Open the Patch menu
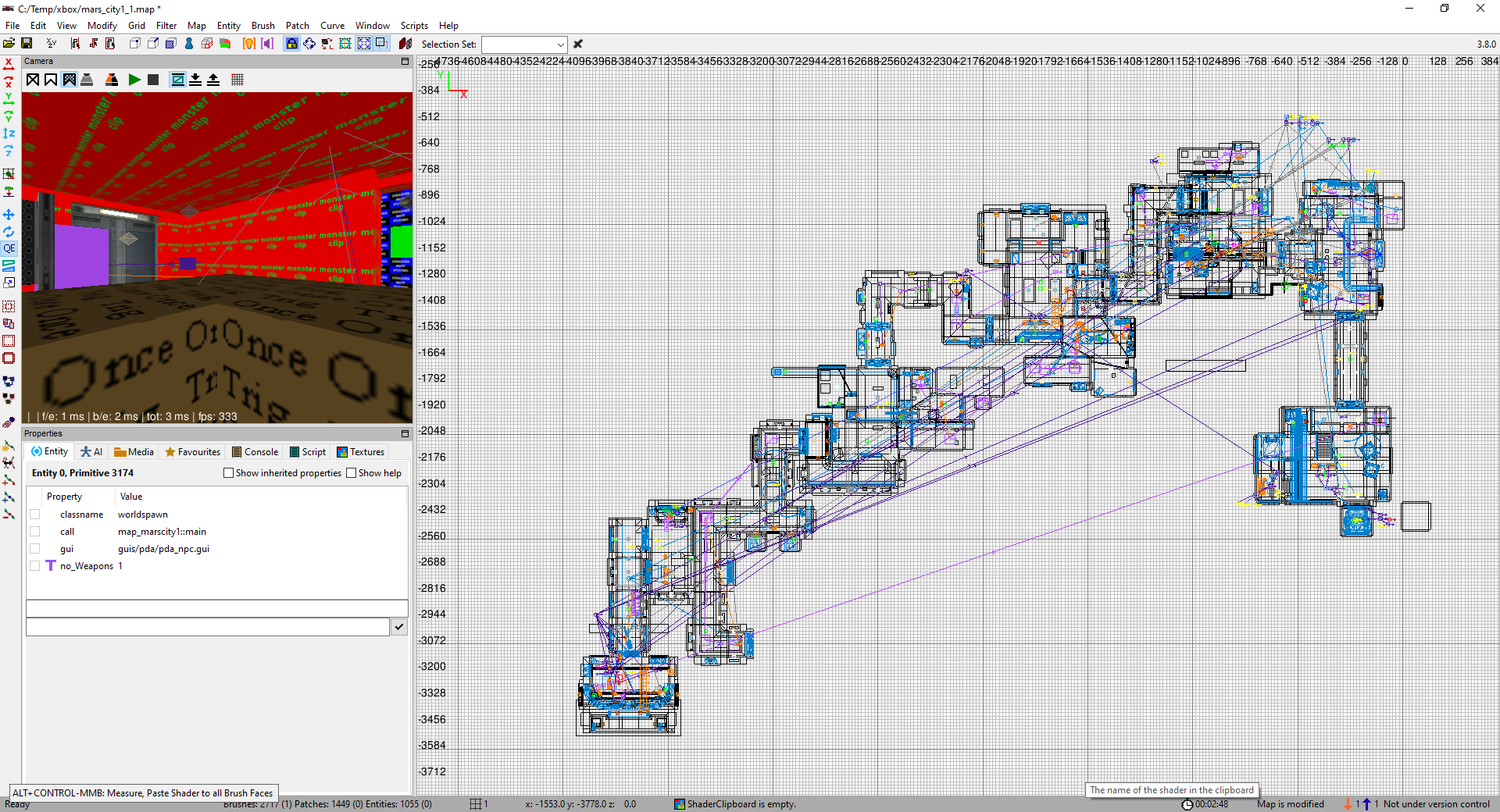 [298, 26]
